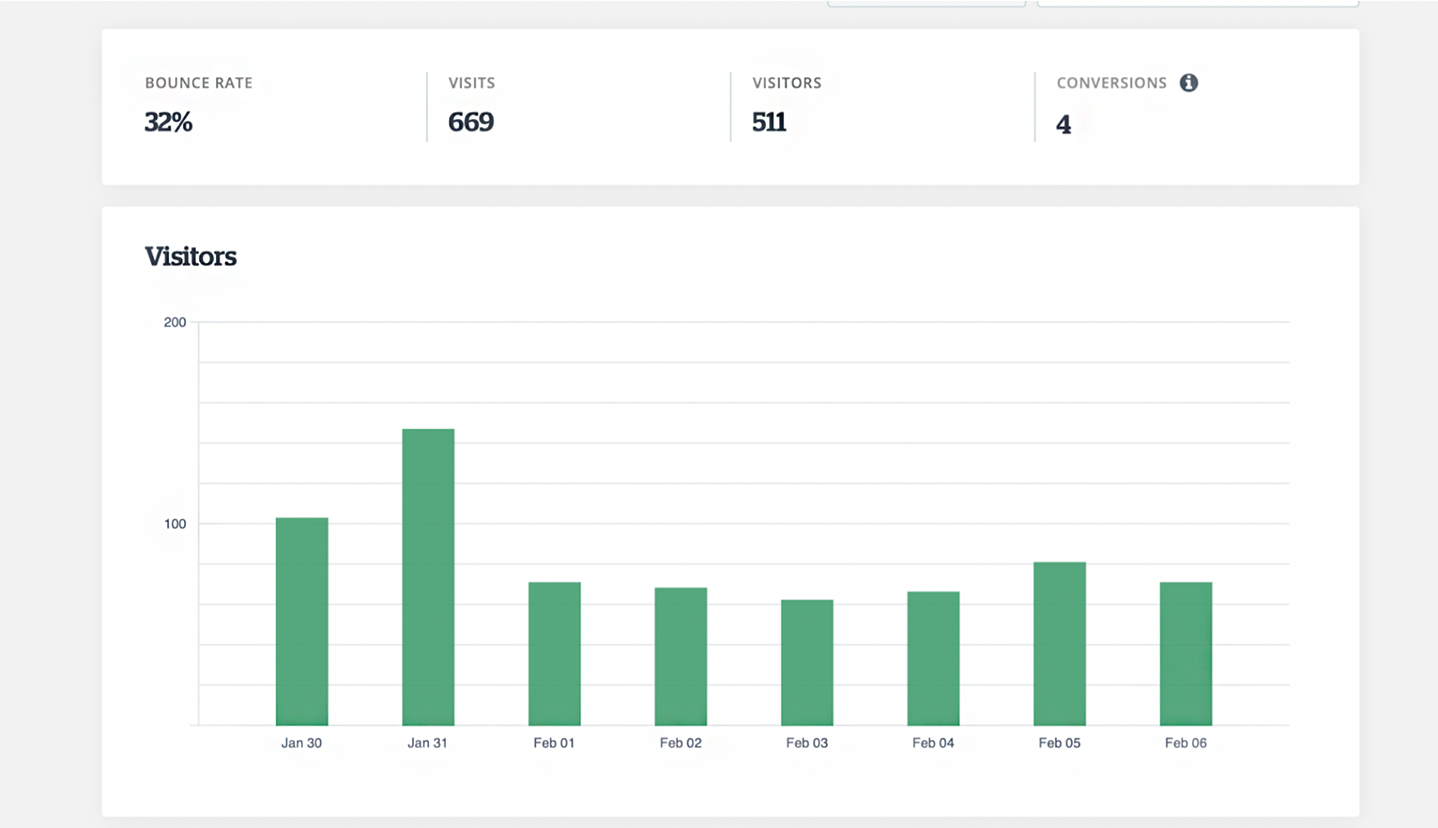Click the Feb 06 bar
This screenshot has height=828, width=1438.
coord(1186,653)
